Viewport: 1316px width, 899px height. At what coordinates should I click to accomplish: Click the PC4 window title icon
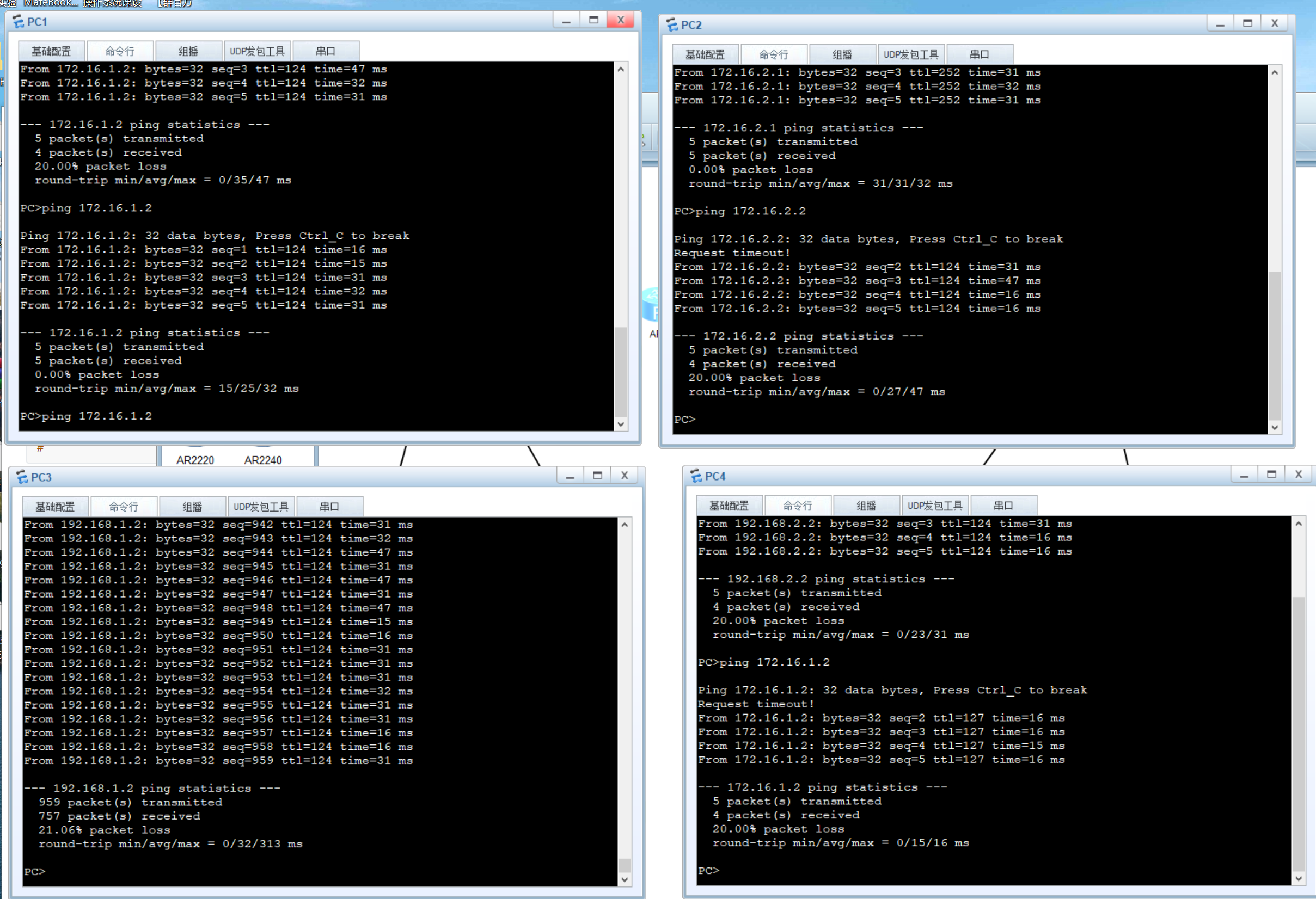coord(696,476)
